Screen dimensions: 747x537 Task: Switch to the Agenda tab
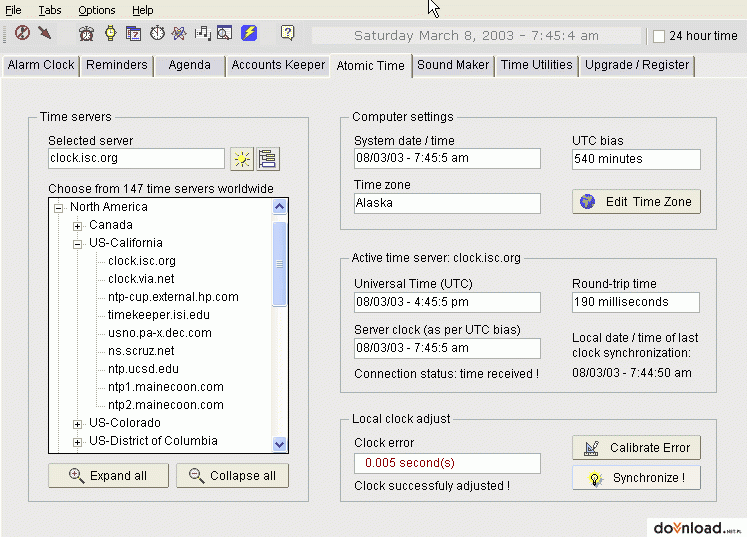tap(190, 65)
